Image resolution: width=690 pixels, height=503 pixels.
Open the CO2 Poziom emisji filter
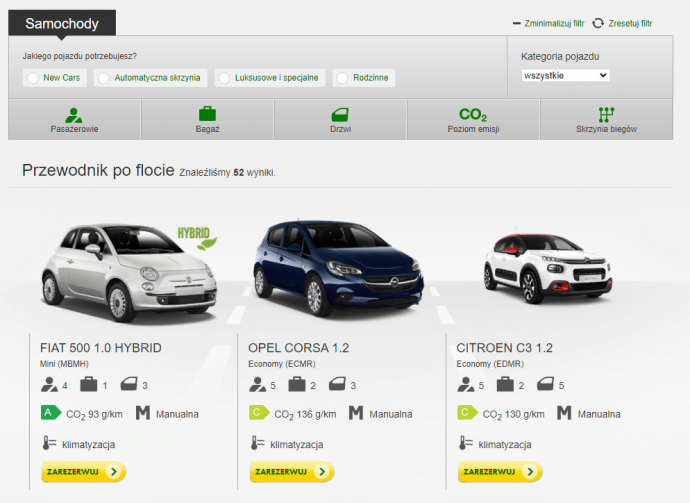coord(473,119)
